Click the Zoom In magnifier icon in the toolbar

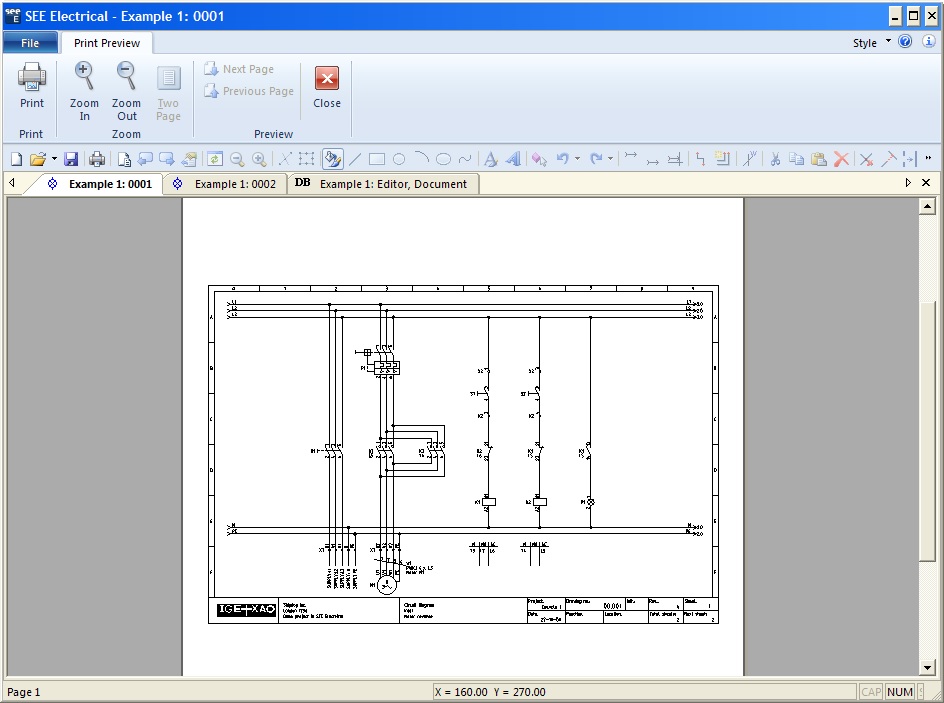point(258,160)
